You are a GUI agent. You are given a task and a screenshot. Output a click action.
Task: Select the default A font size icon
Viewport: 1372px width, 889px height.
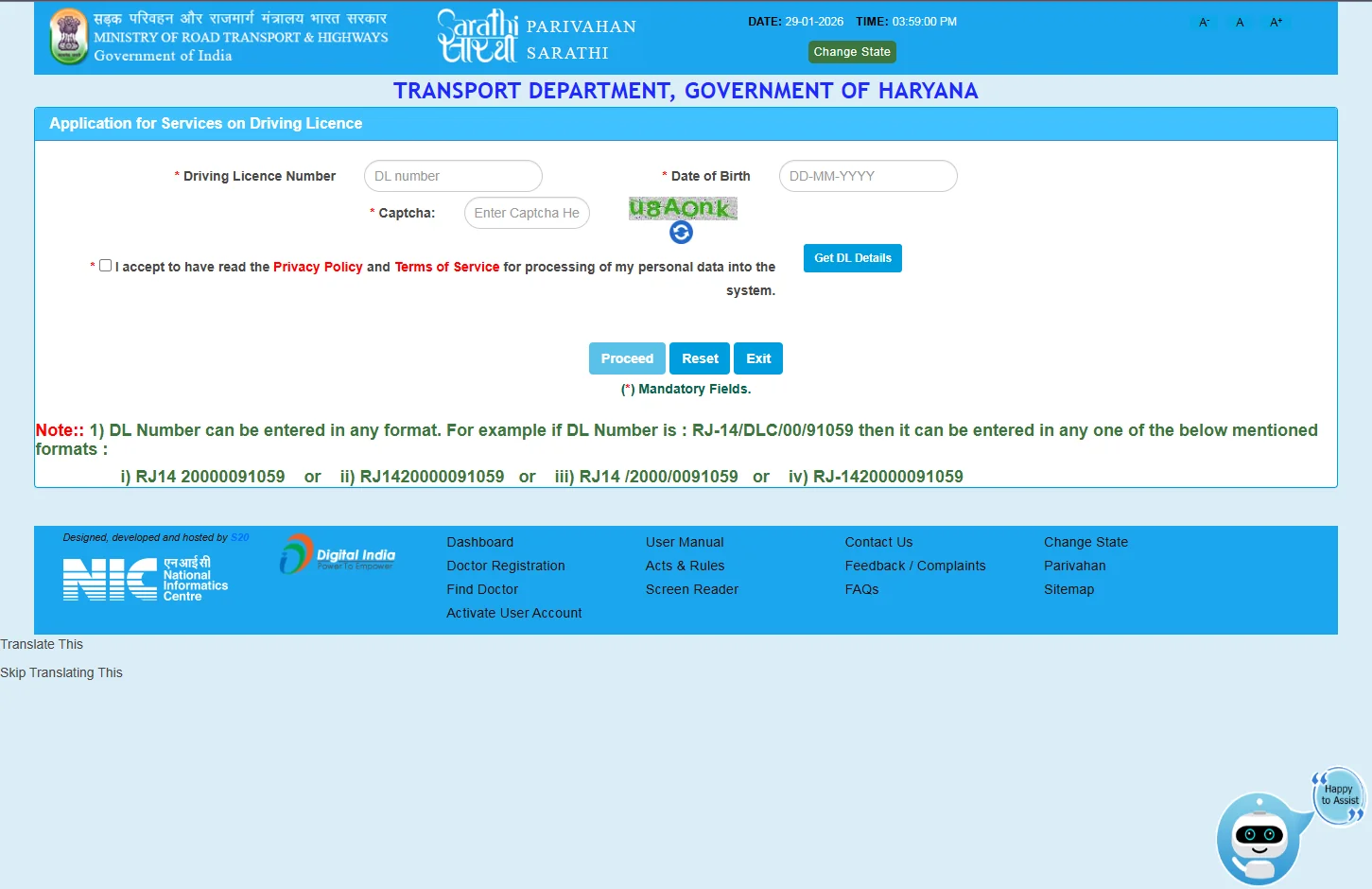1239,22
